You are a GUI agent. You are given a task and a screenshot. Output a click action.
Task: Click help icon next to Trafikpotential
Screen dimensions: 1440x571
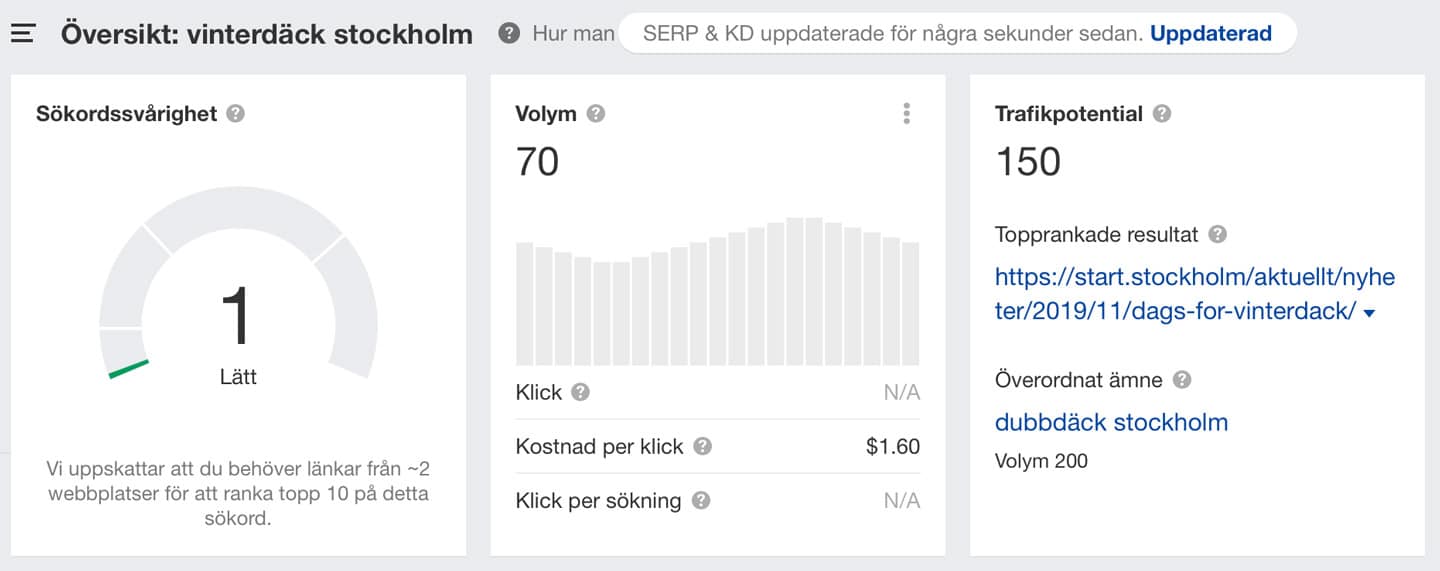[x=1161, y=114]
